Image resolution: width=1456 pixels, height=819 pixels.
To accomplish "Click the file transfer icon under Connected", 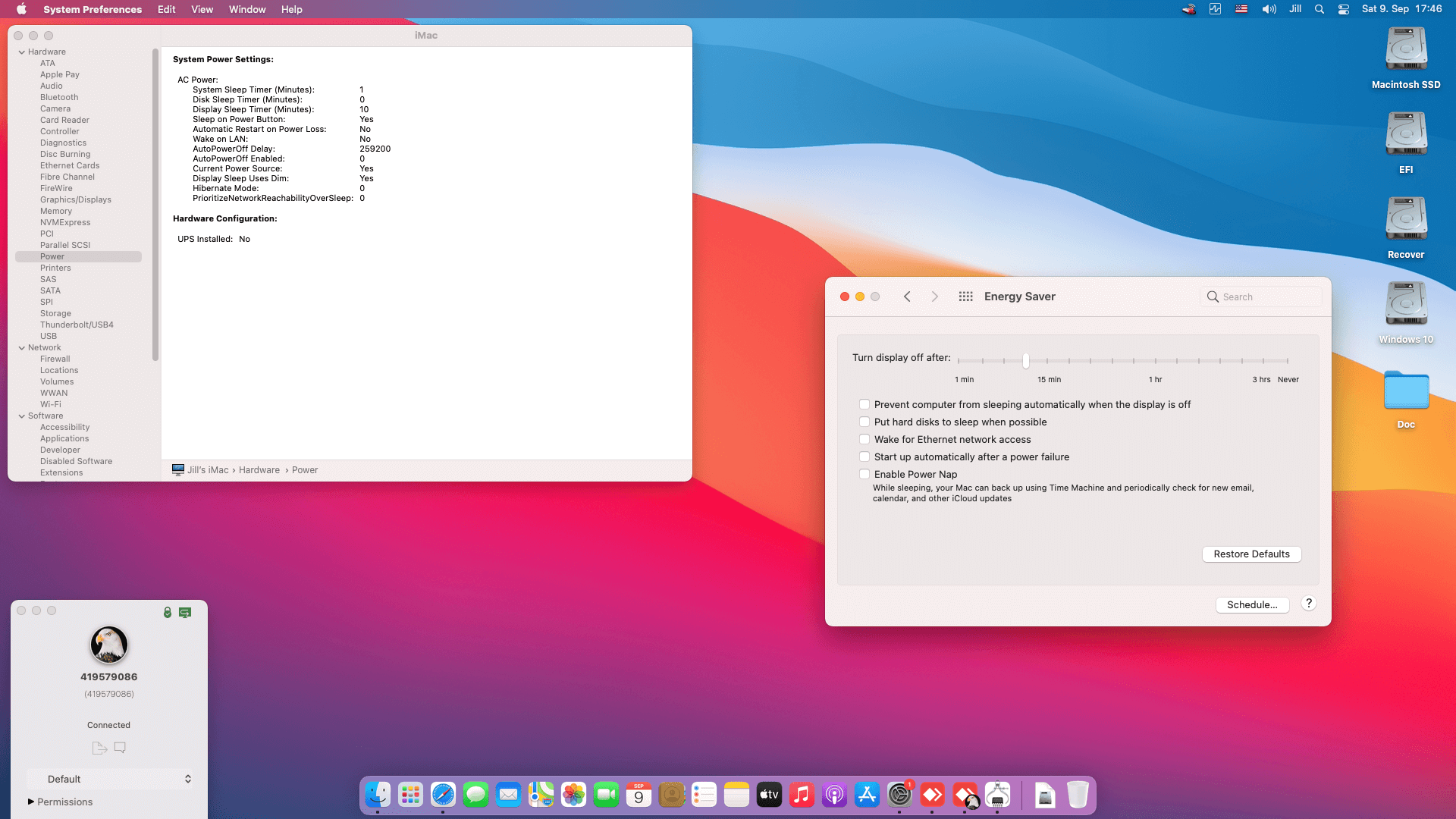I will coord(99,748).
